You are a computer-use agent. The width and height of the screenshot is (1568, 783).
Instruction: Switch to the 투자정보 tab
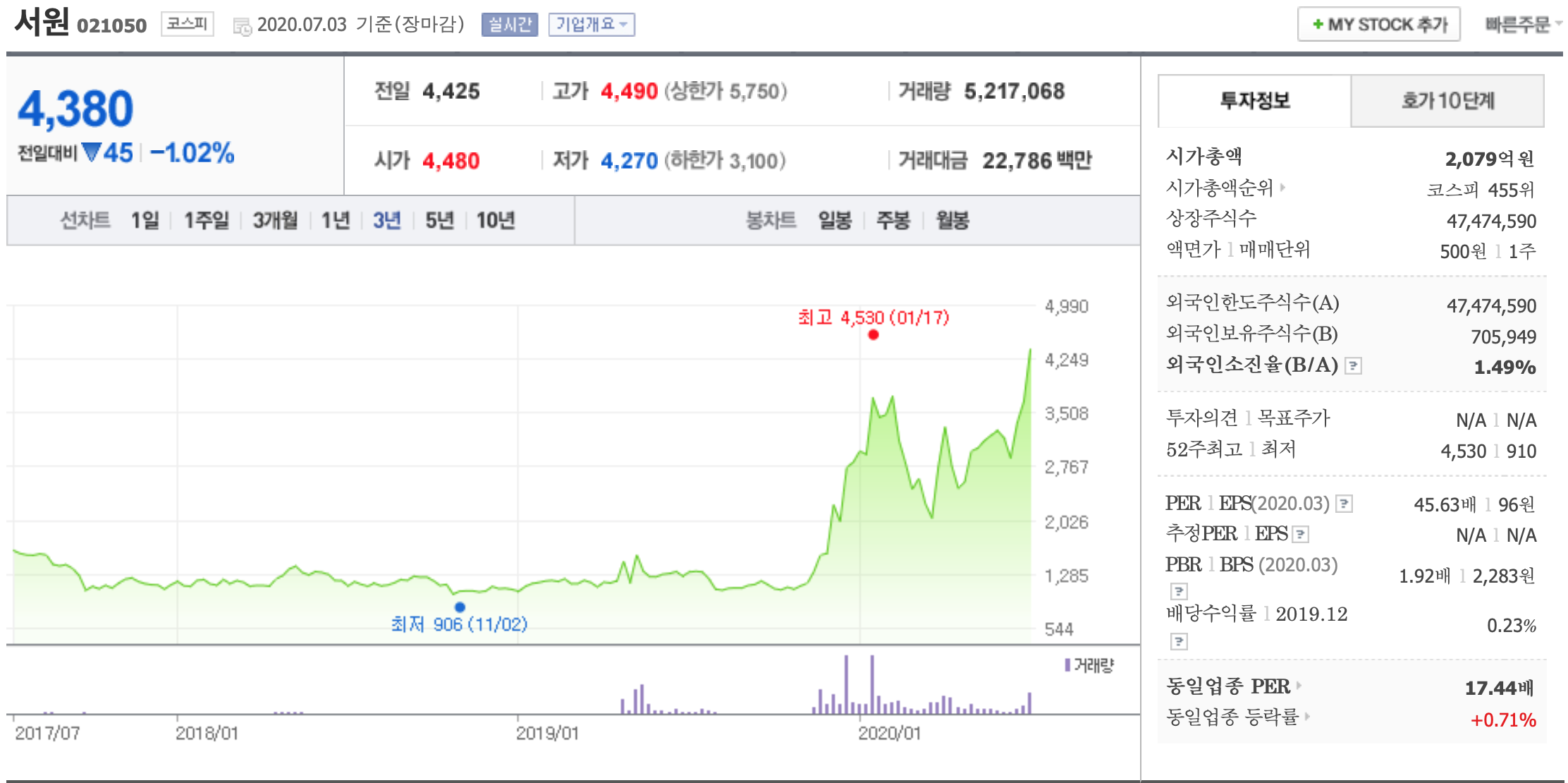(1254, 101)
